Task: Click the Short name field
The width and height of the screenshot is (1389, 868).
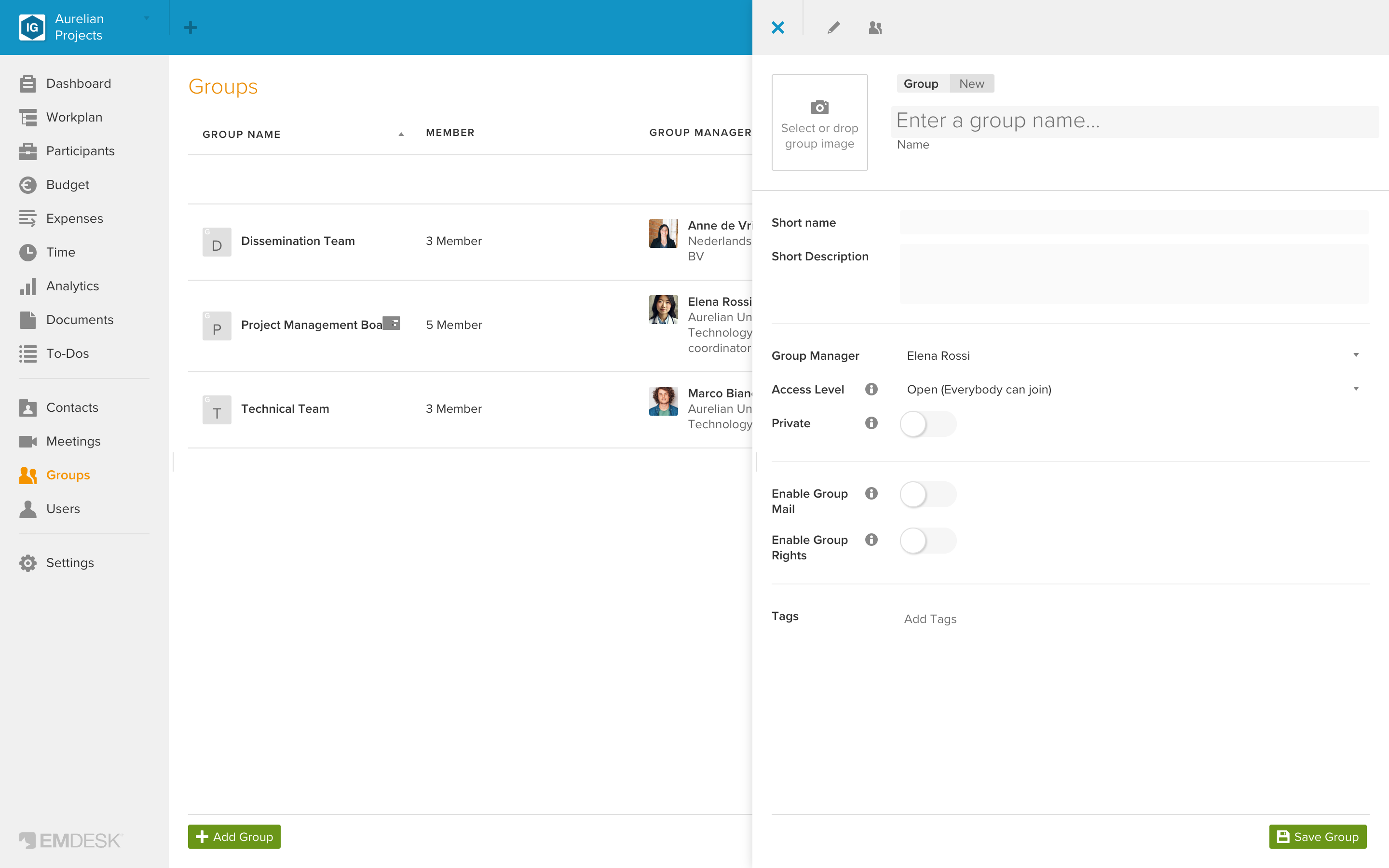Action: pos(1133,223)
